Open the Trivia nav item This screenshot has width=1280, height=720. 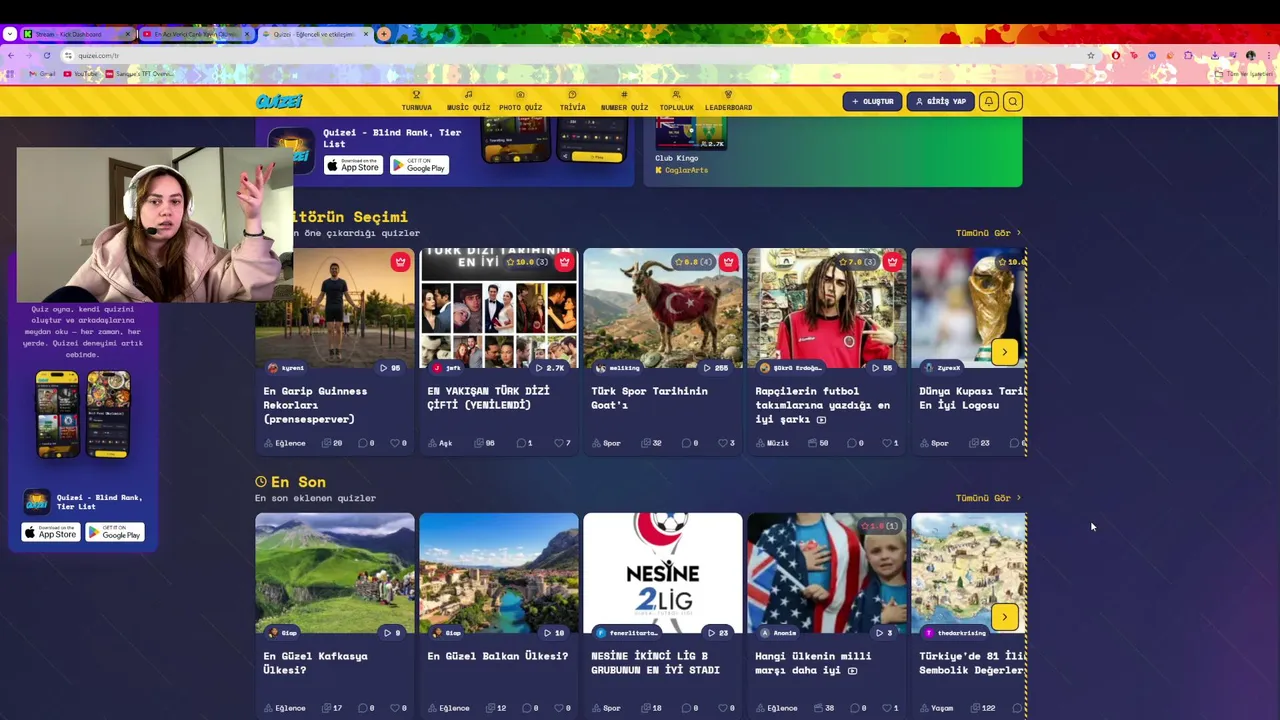click(572, 101)
